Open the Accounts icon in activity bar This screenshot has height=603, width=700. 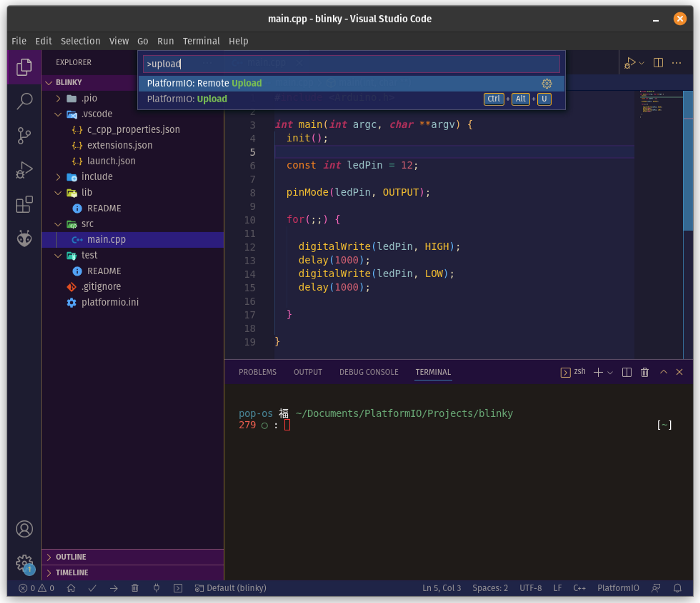(24, 529)
